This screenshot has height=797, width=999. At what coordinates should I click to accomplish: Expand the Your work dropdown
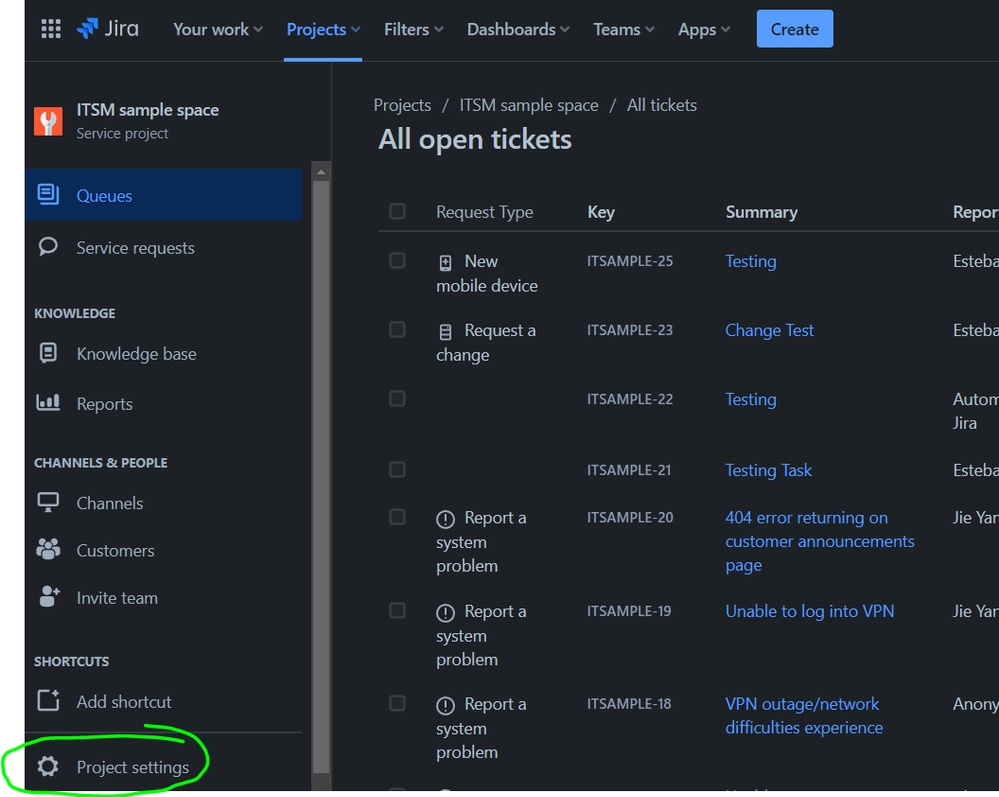(218, 29)
